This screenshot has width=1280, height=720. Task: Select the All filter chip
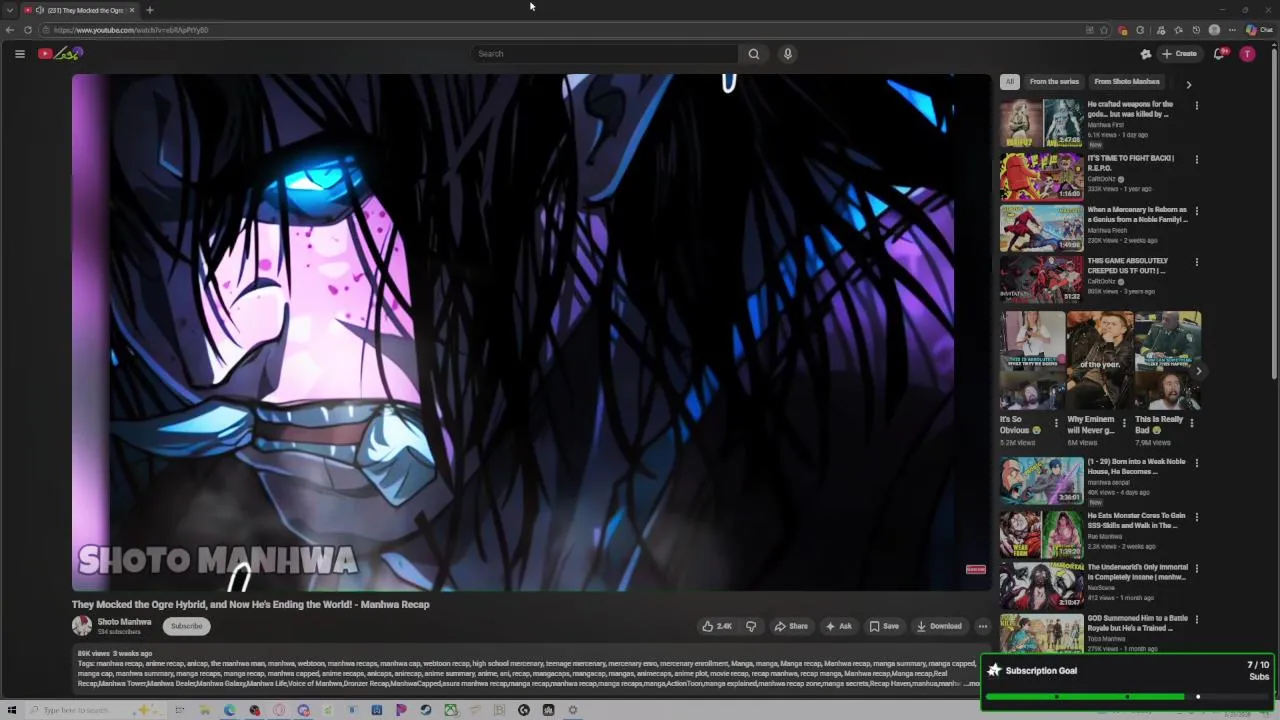click(1010, 82)
